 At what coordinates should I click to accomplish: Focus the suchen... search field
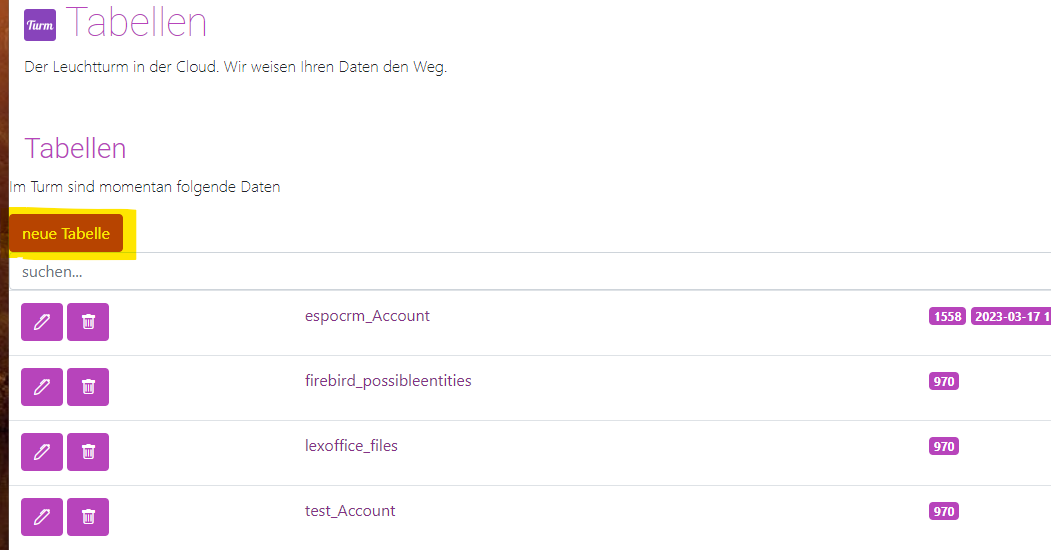coord(530,271)
